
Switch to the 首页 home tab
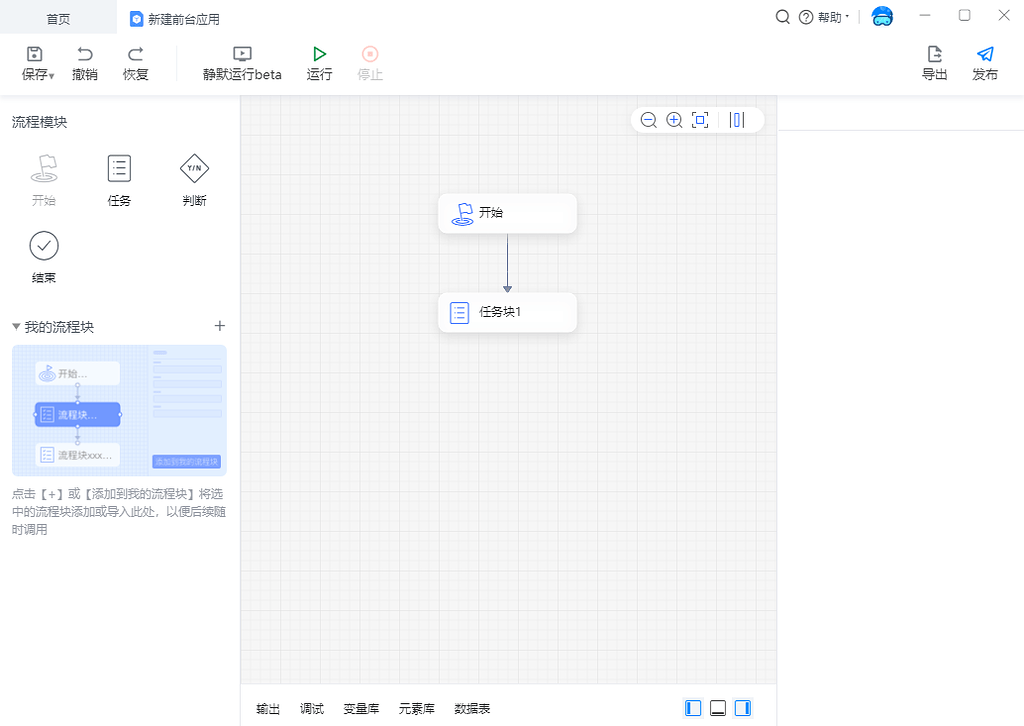[58, 19]
